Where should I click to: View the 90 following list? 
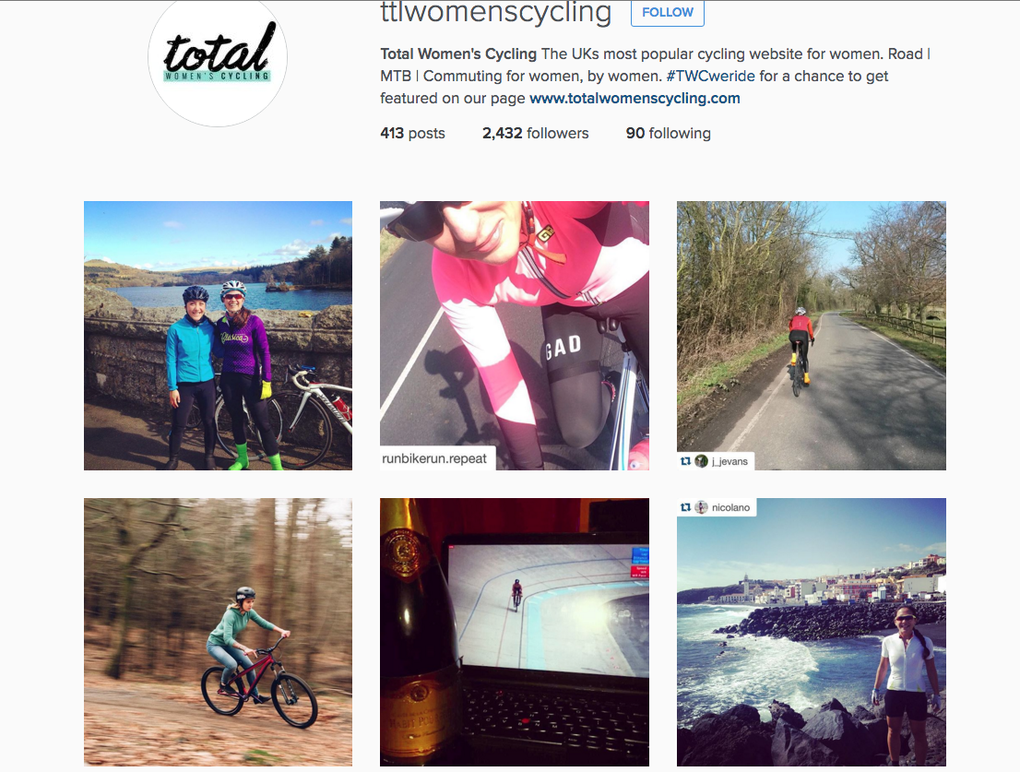(x=668, y=133)
